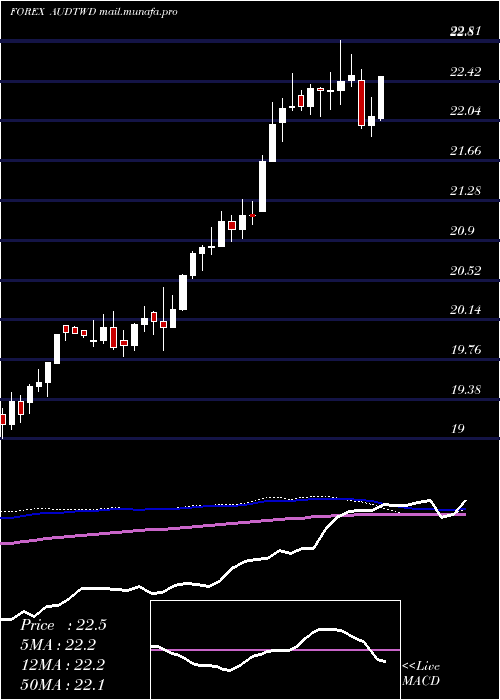Click the 20.14 price axis label

click(465, 310)
